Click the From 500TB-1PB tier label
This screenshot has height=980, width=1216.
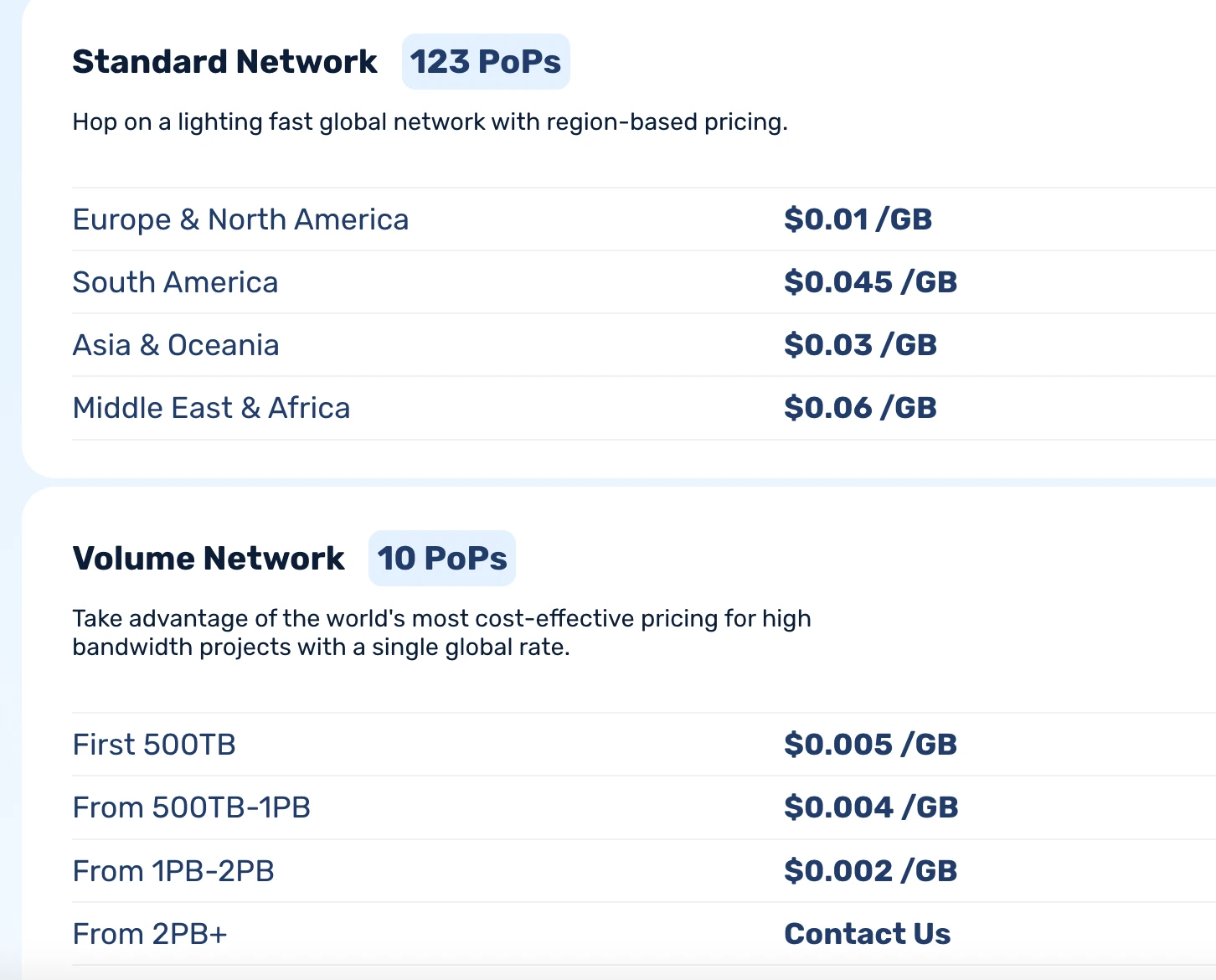click(192, 807)
